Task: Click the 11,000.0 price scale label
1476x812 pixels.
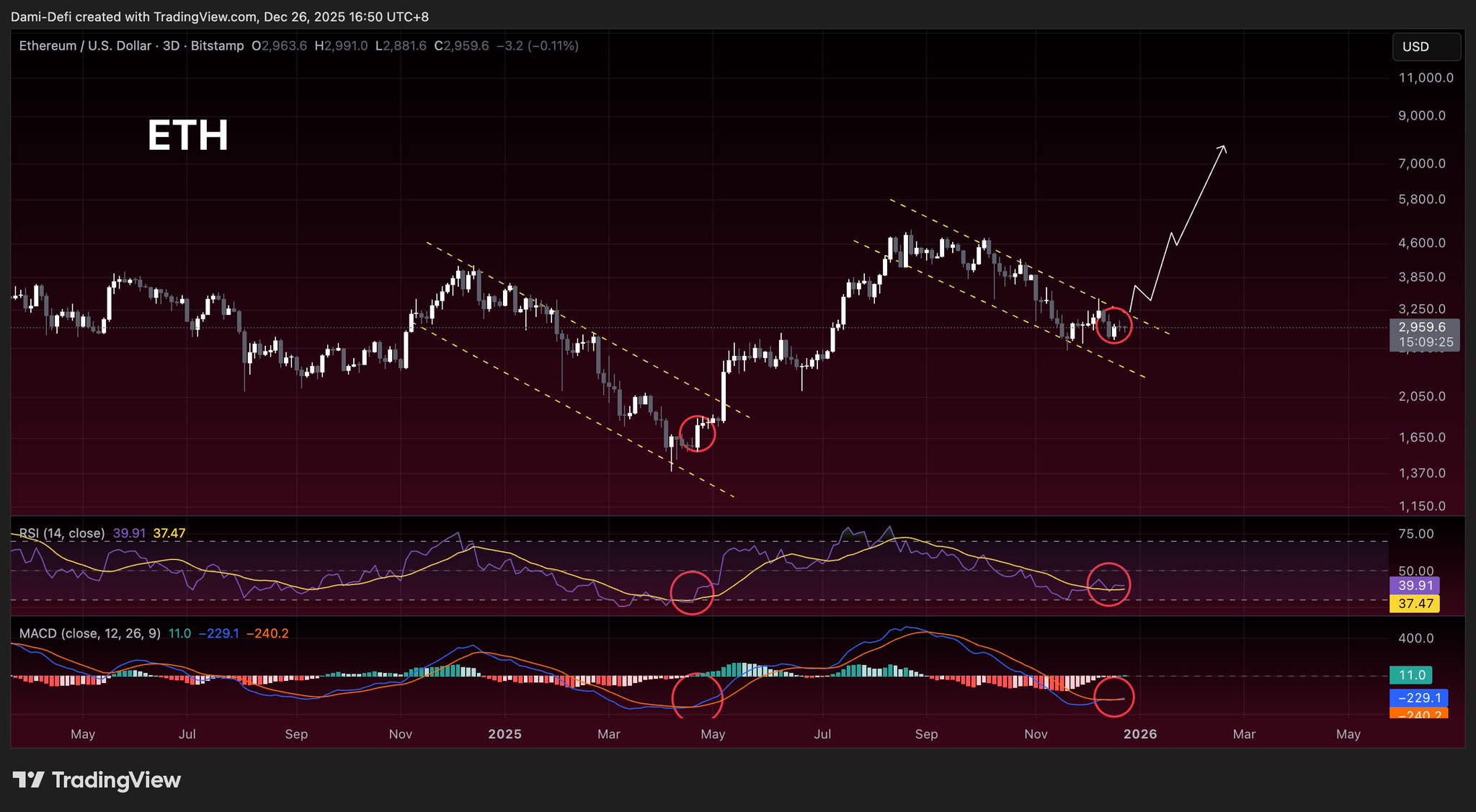Action: [1426, 78]
